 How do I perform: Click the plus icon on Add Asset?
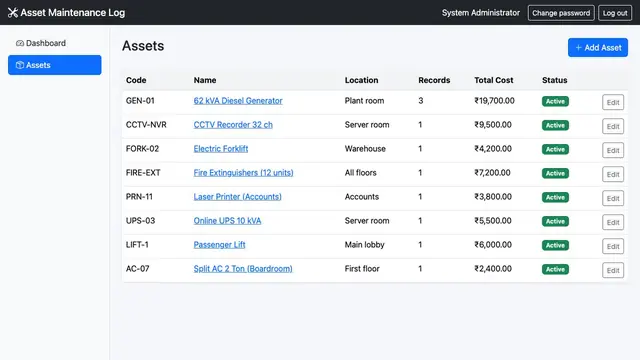tap(578, 48)
